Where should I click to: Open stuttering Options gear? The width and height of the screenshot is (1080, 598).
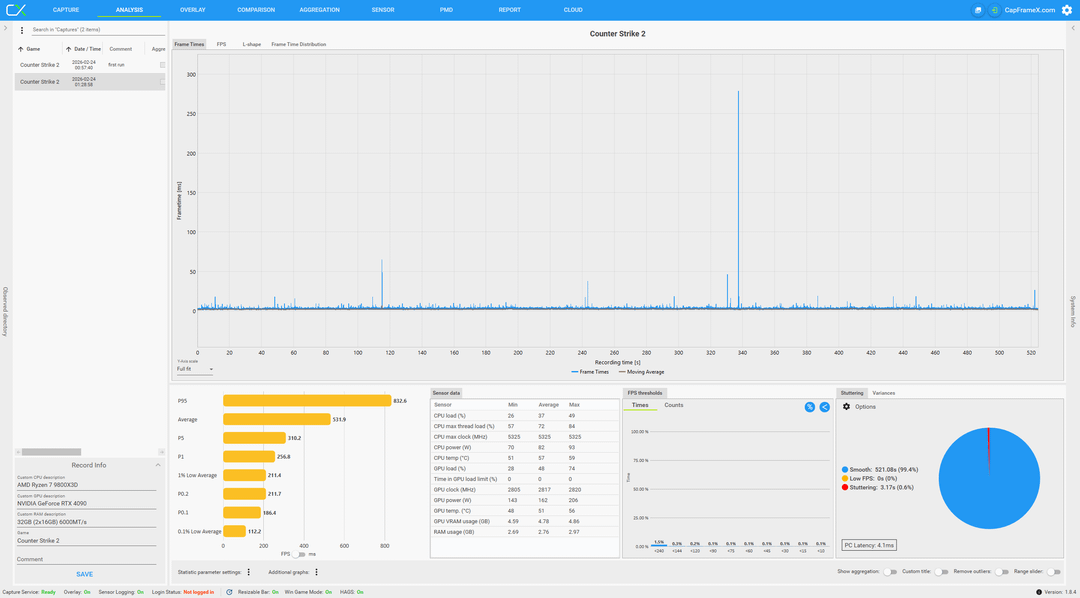(x=847, y=406)
